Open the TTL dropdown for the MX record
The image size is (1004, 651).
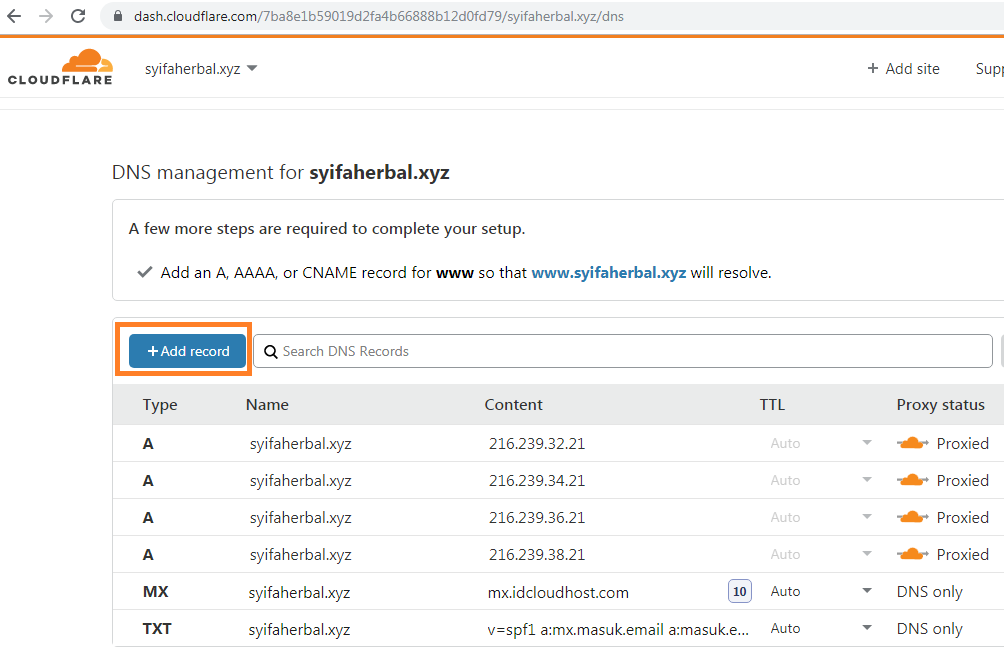[867, 591]
